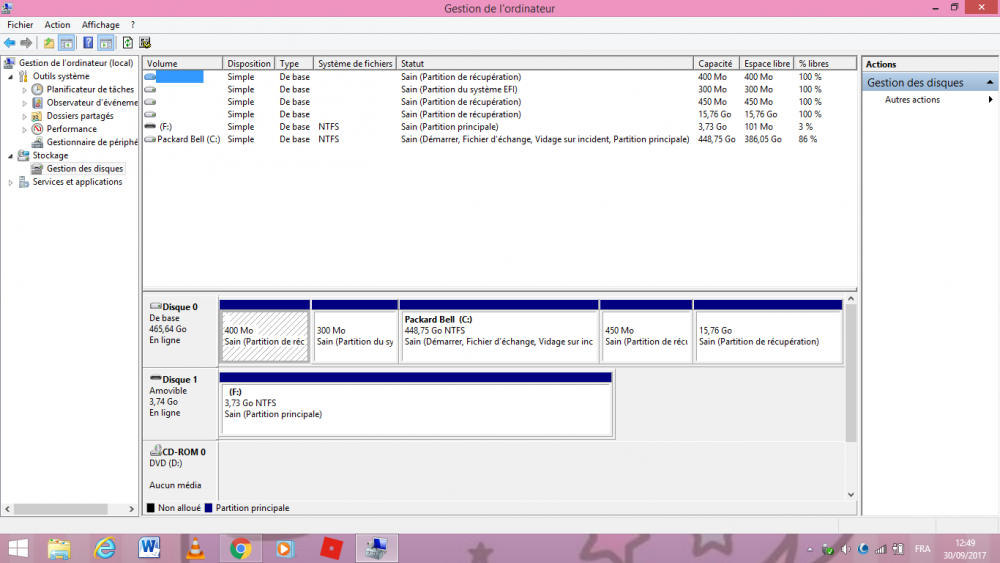
Task: Click the network signal tray icon
Action: click(x=881, y=549)
